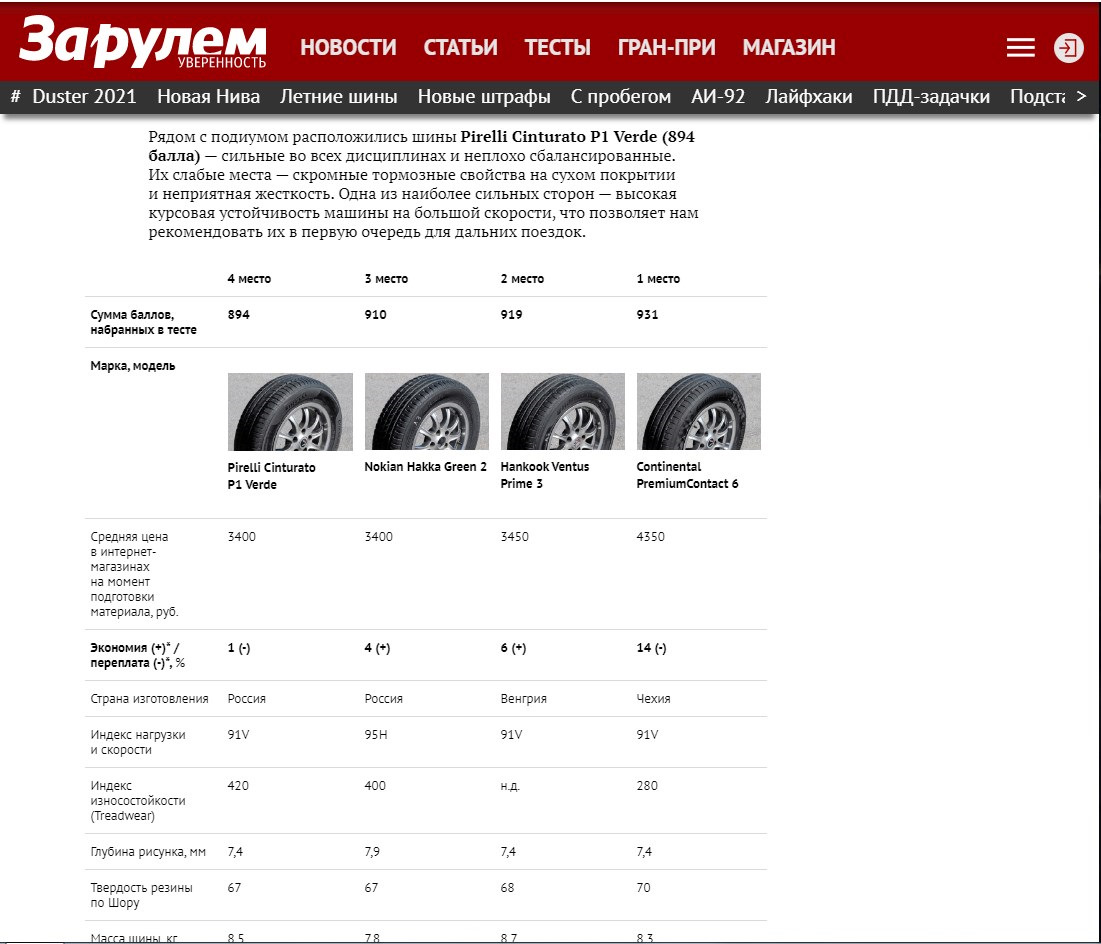Click the Continental PremiumContact 6 tire photo
The width and height of the screenshot is (1101, 944).
(699, 412)
